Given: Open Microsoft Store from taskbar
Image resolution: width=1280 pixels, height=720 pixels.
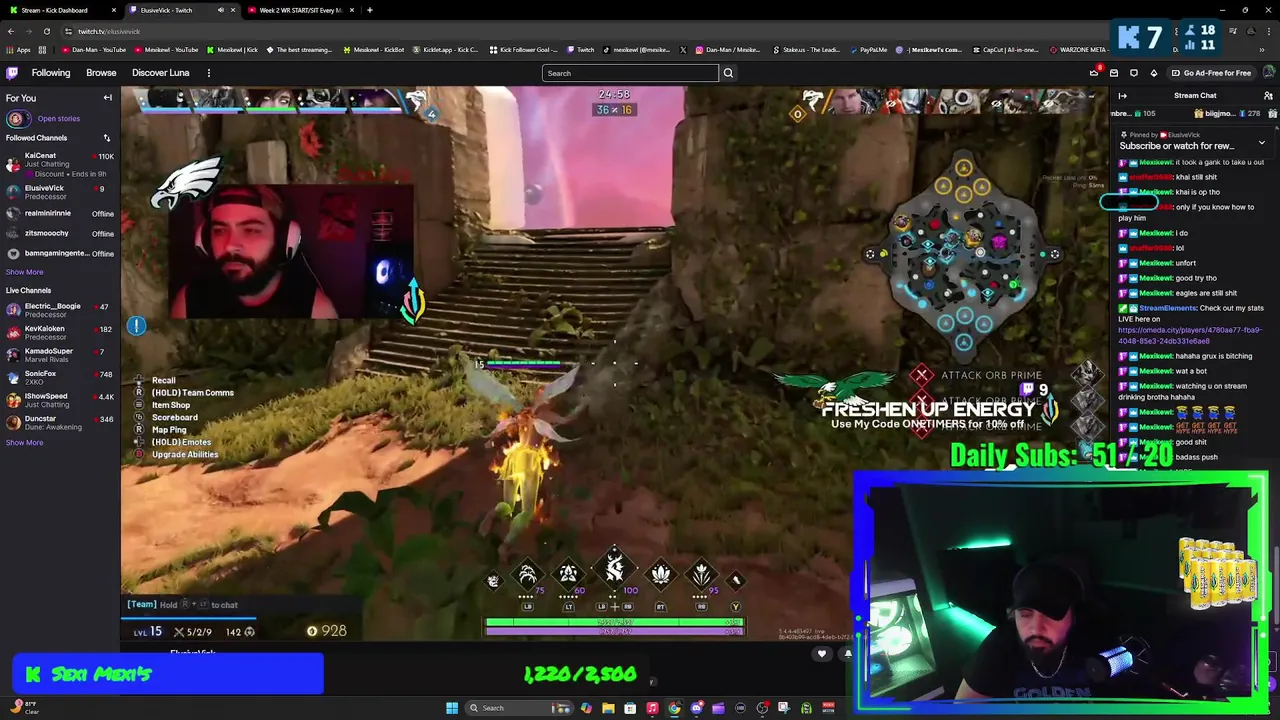Looking at the screenshot, I should pyautogui.click(x=630, y=708).
